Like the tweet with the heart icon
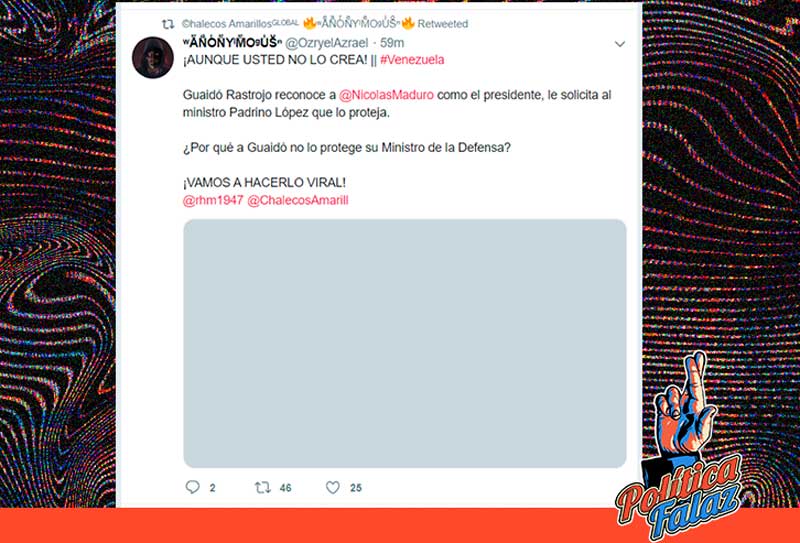Image resolution: width=800 pixels, height=543 pixels. 333,487
